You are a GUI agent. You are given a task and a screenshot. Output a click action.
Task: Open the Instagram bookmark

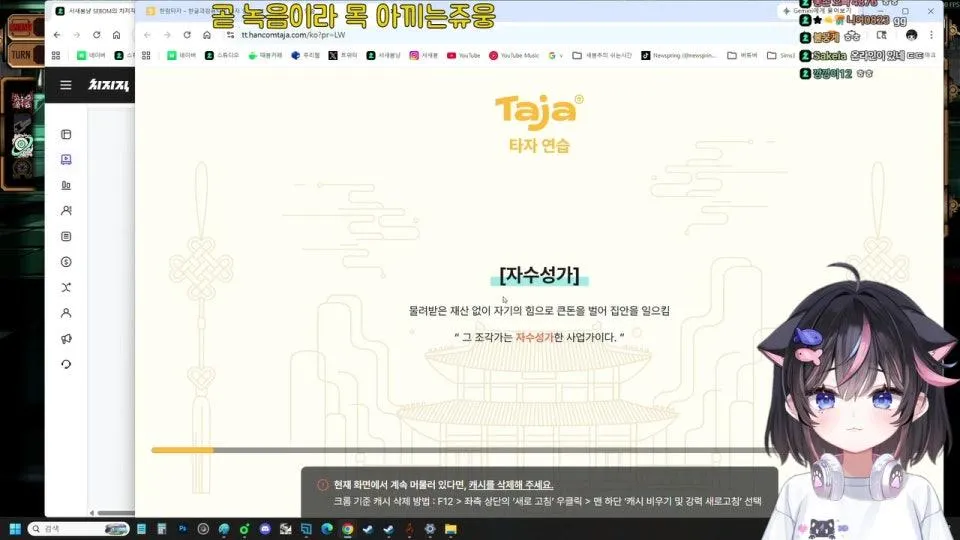click(423, 55)
